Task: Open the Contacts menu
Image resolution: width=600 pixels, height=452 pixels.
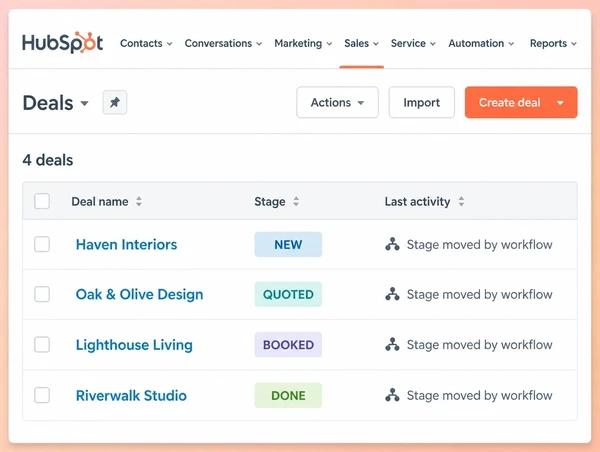Action: pos(146,43)
